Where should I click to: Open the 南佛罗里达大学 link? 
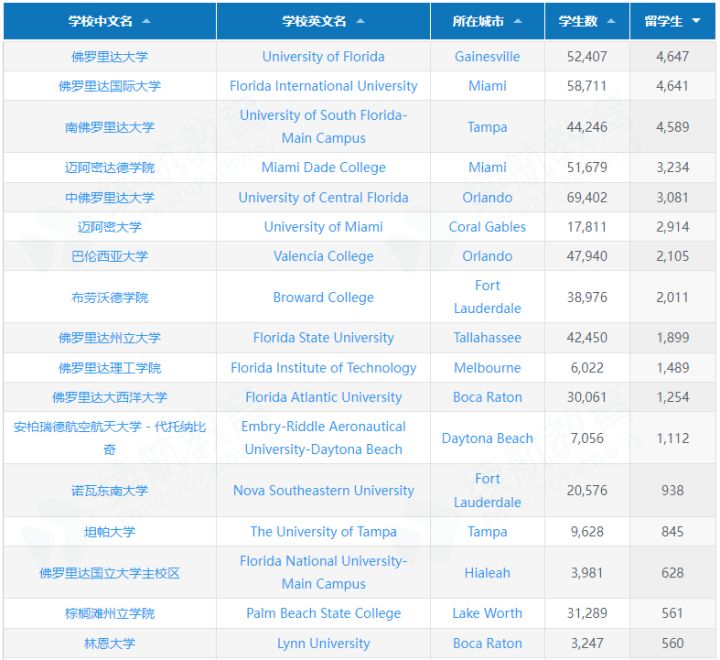(x=110, y=127)
